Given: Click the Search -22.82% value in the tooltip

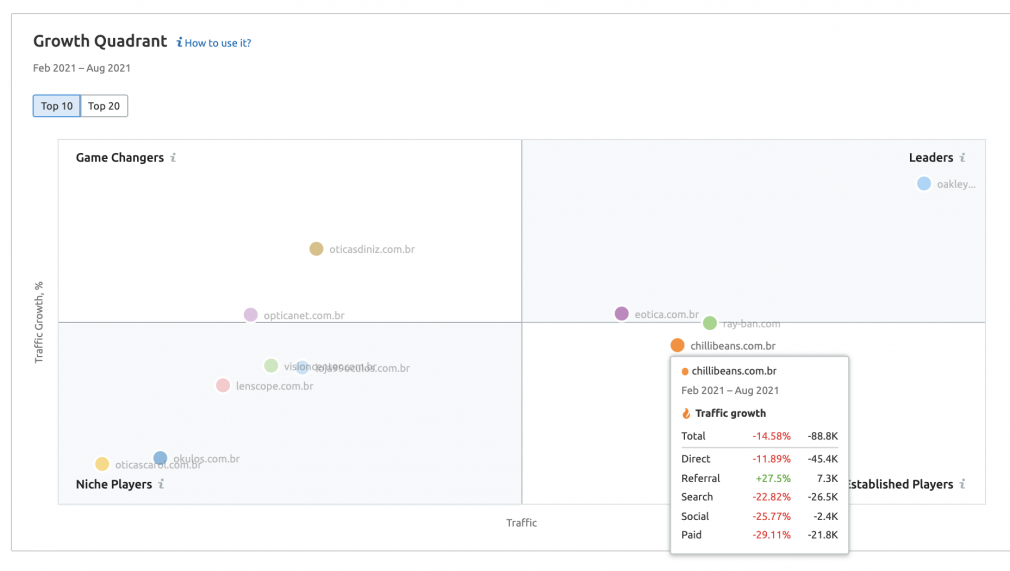Looking at the screenshot, I should (771, 497).
